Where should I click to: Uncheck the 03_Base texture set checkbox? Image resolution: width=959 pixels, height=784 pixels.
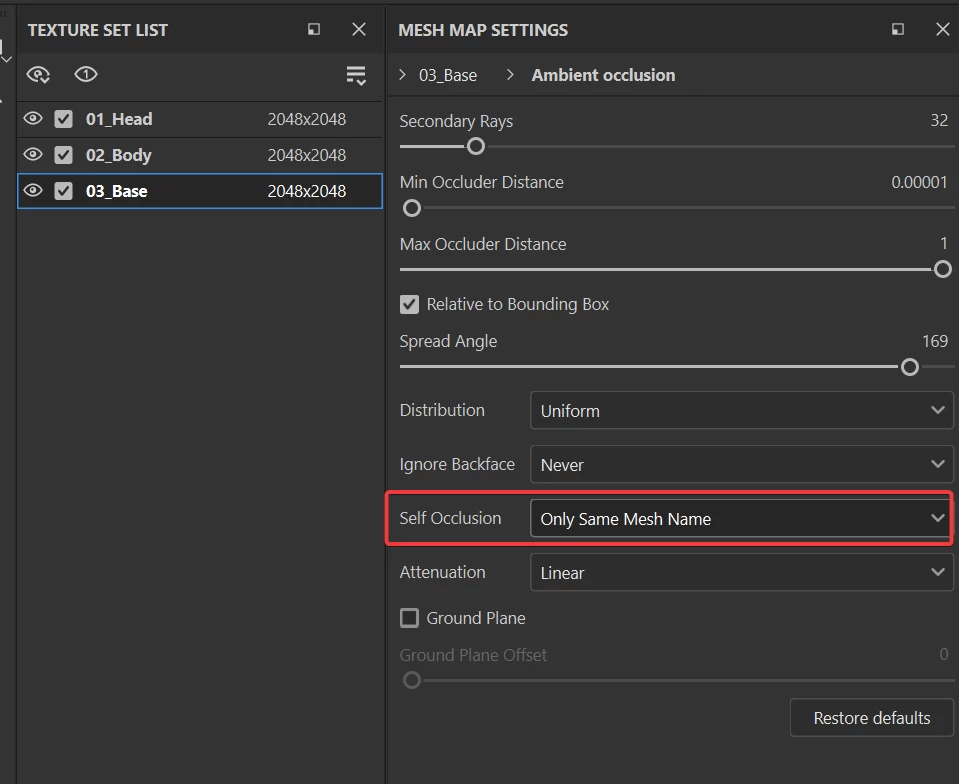tap(64, 191)
